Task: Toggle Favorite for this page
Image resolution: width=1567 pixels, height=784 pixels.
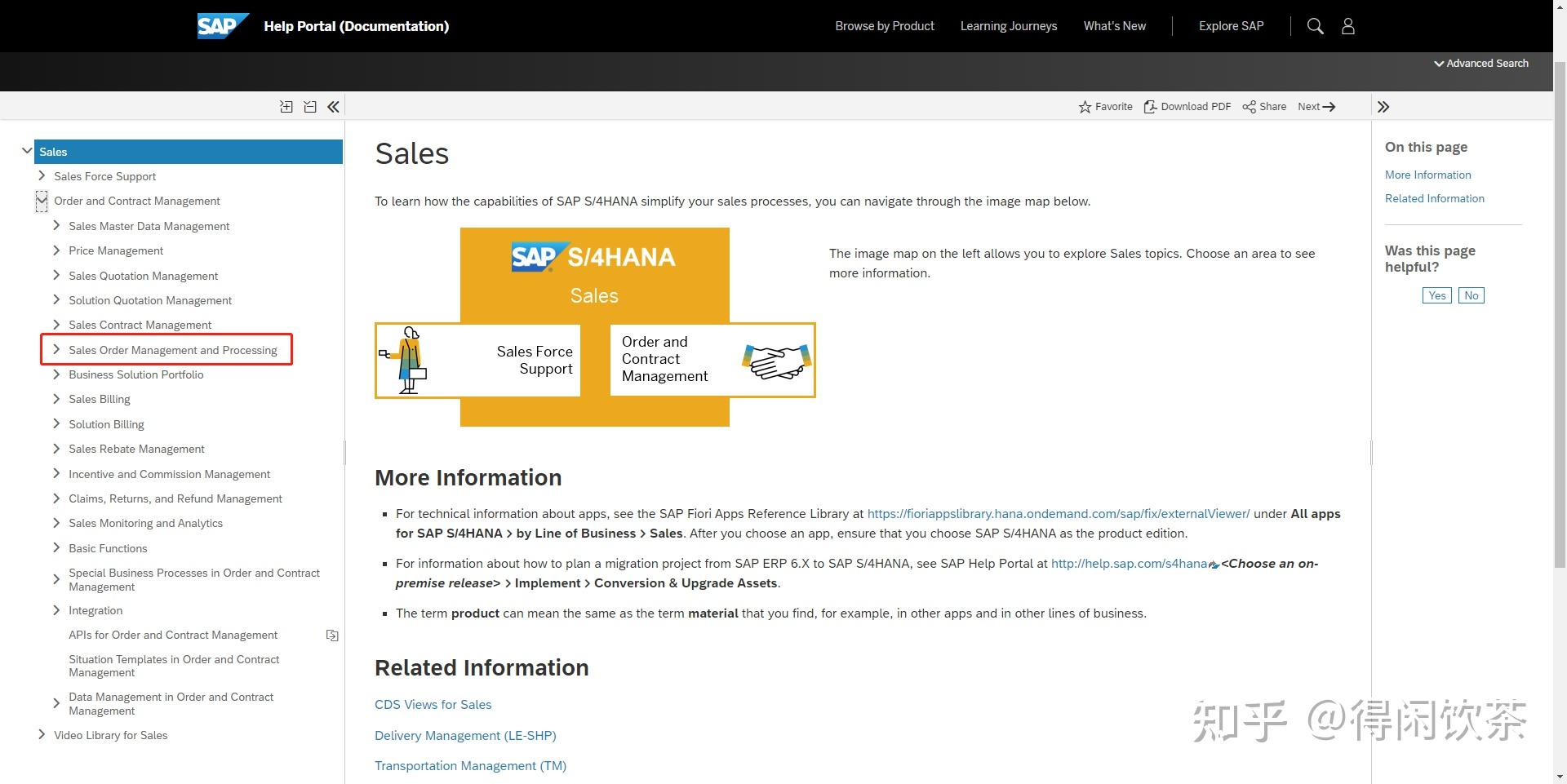Action: (1106, 106)
